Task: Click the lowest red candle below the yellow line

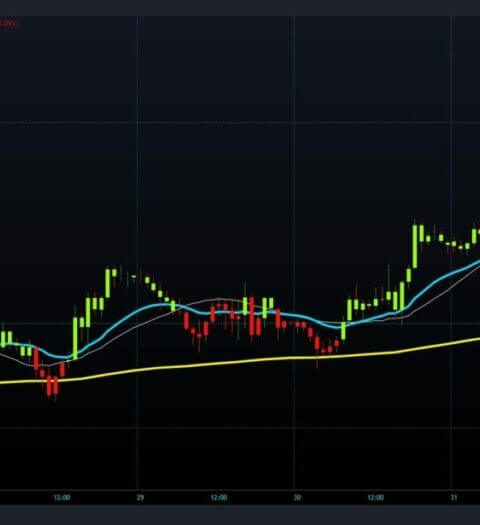Action: pos(56,386)
